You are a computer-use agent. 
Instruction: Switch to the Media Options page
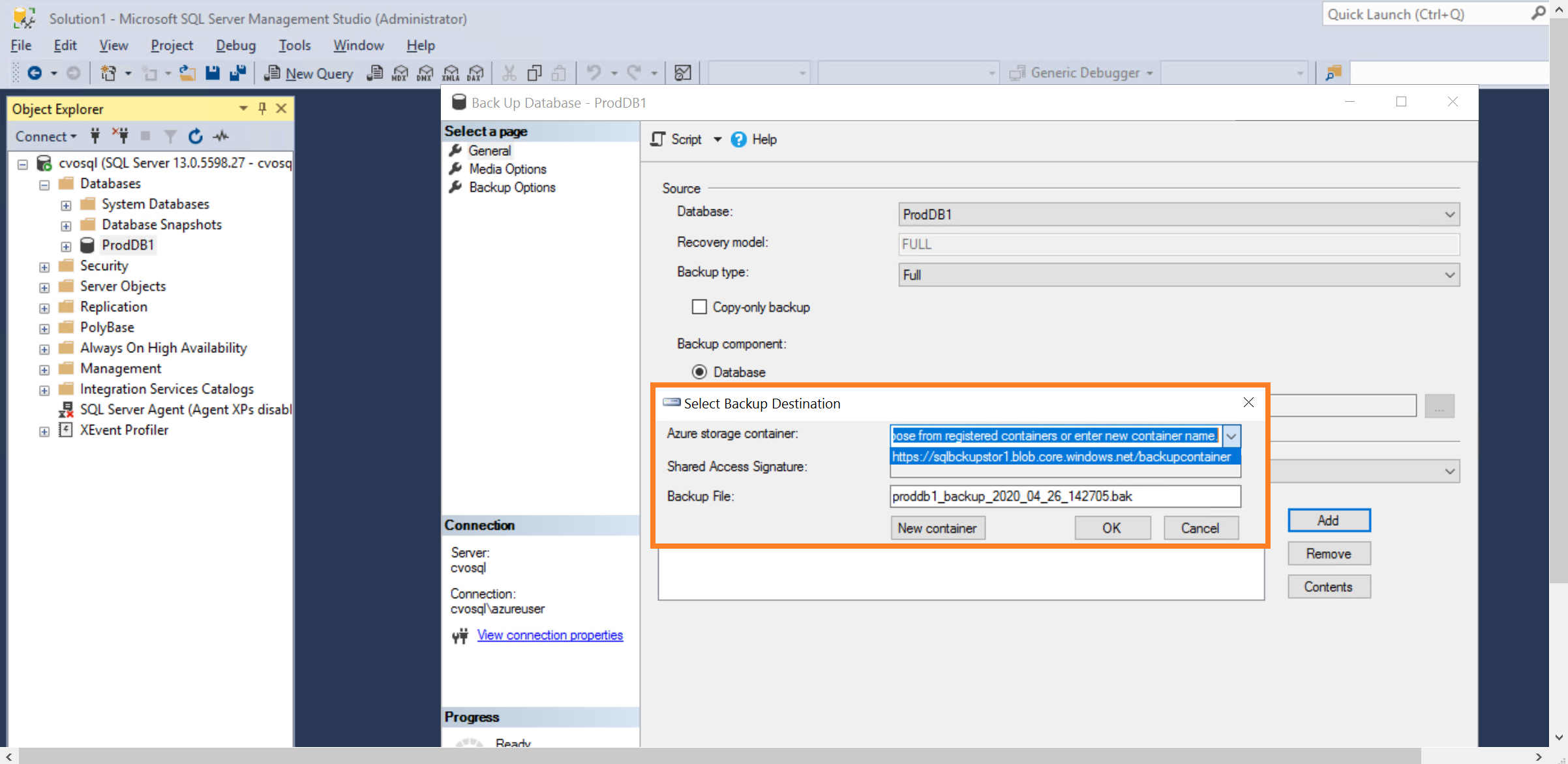[507, 169]
